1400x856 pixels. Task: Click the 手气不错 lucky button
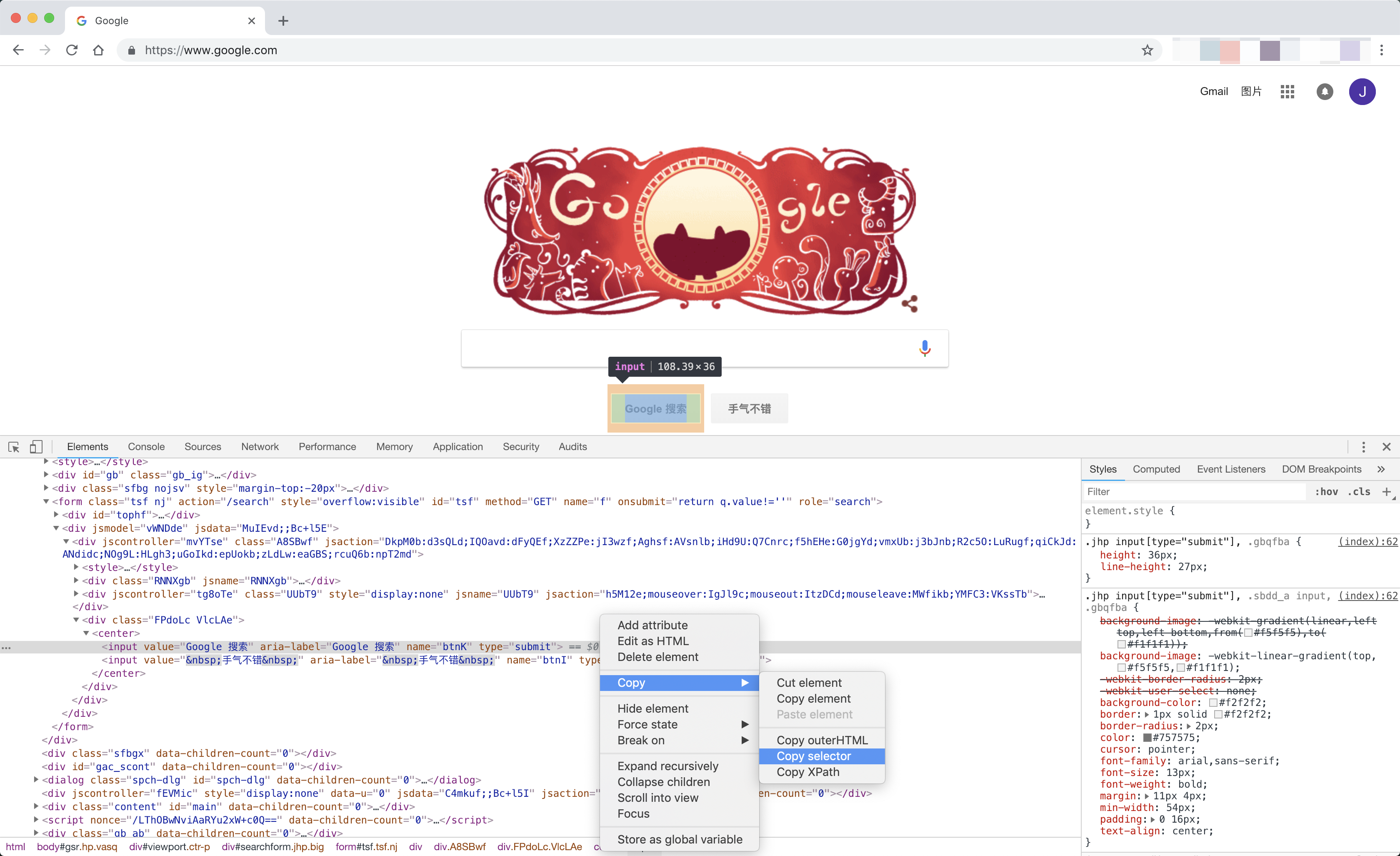(749, 409)
